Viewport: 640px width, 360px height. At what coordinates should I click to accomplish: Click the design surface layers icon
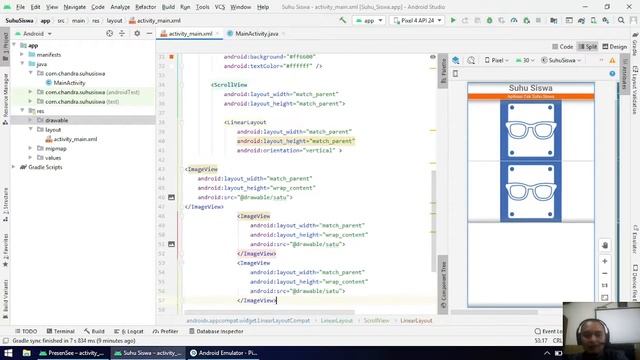tap(456, 60)
